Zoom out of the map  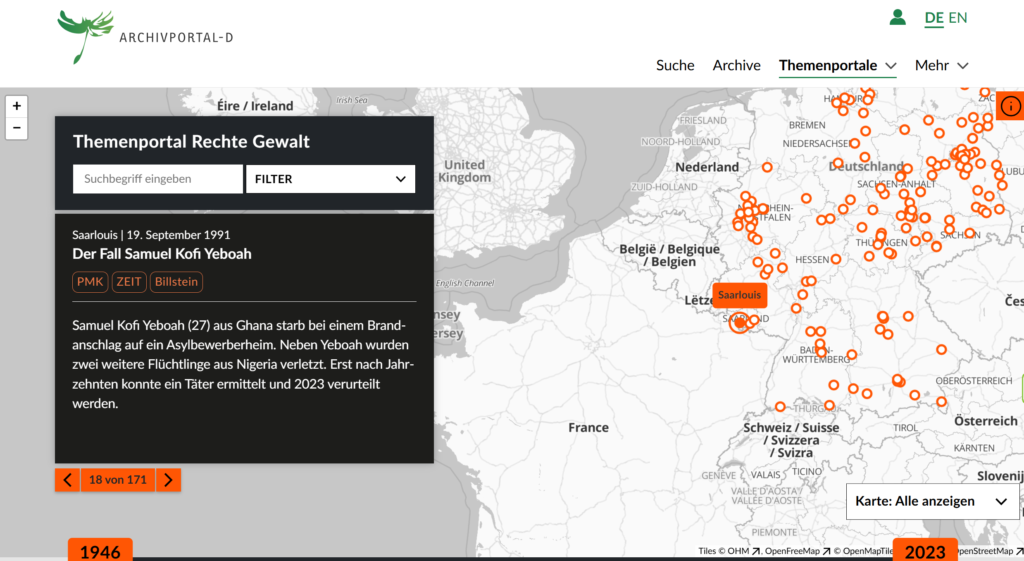[x=17, y=128]
